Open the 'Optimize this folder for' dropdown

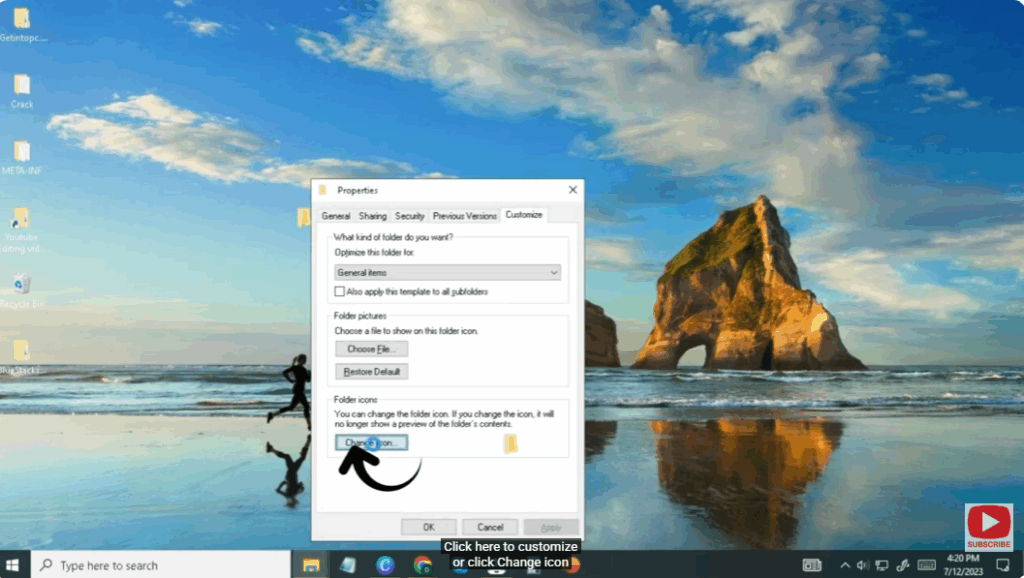tap(447, 272)
